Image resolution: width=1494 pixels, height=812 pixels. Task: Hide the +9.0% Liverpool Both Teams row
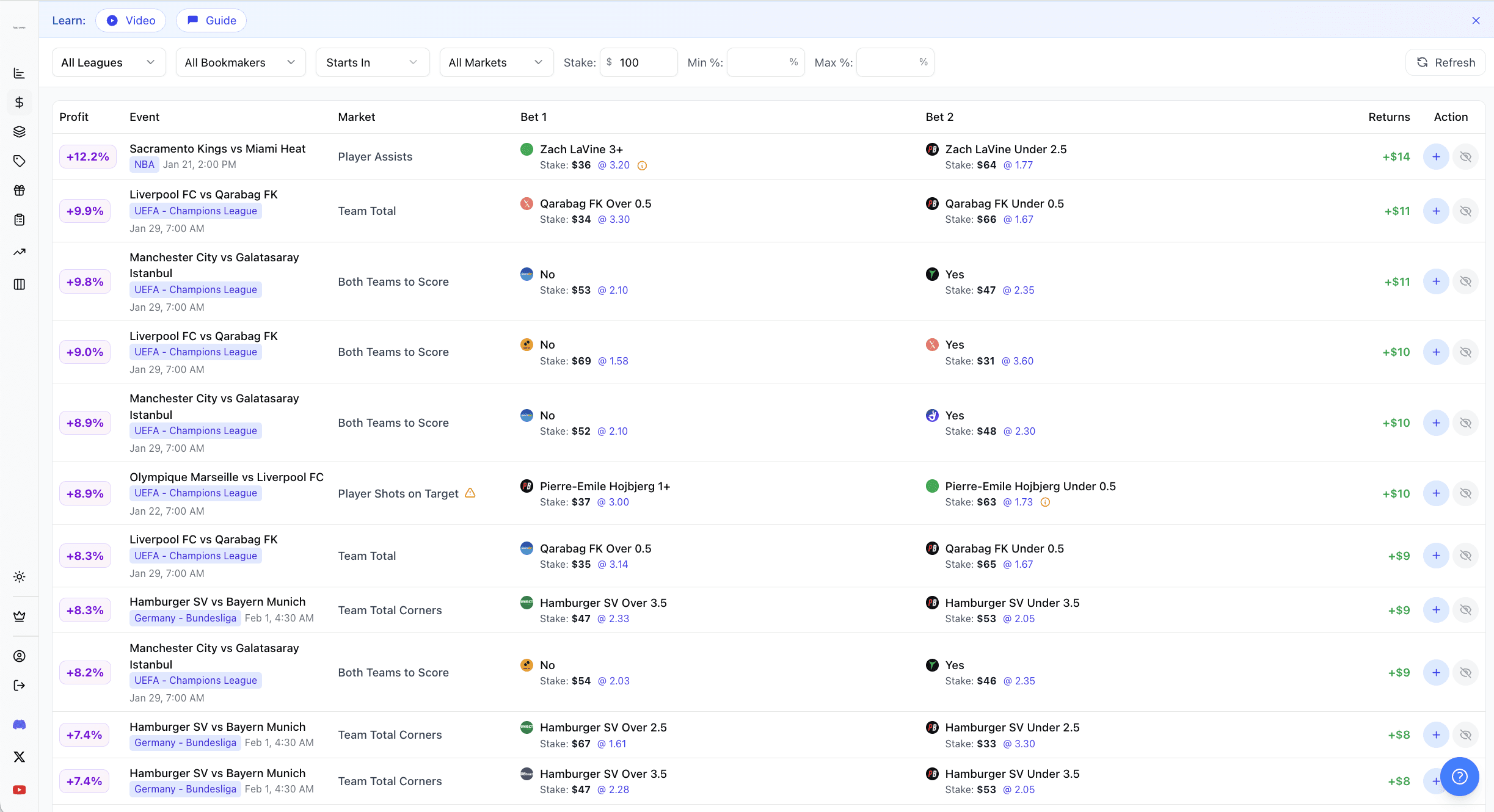click(1465, 352)
